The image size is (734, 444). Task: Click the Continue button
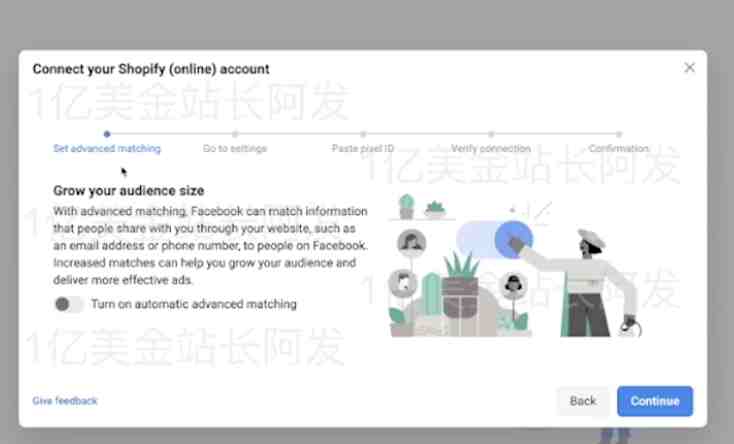tap(655, 401)
